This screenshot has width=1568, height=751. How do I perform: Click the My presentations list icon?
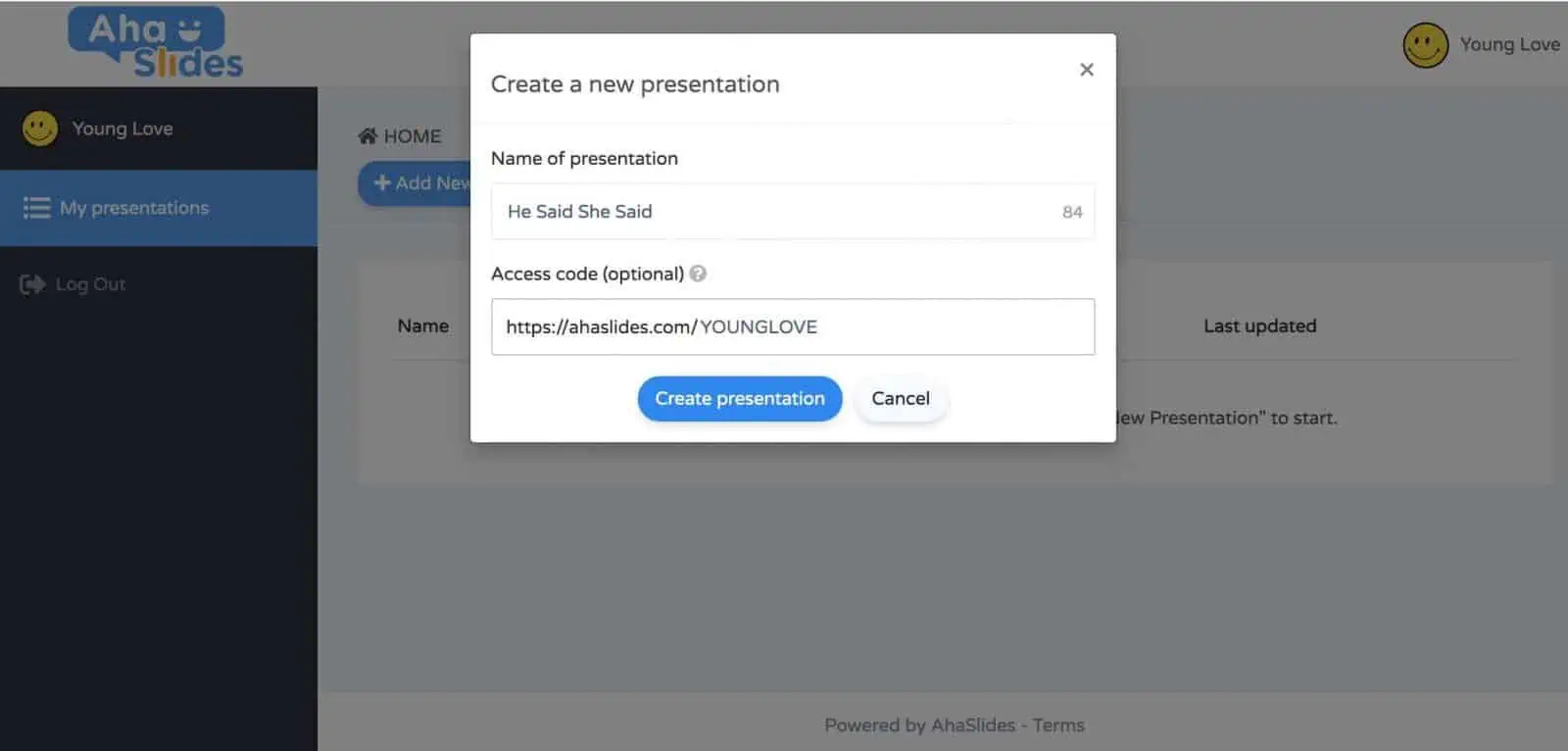36,208
